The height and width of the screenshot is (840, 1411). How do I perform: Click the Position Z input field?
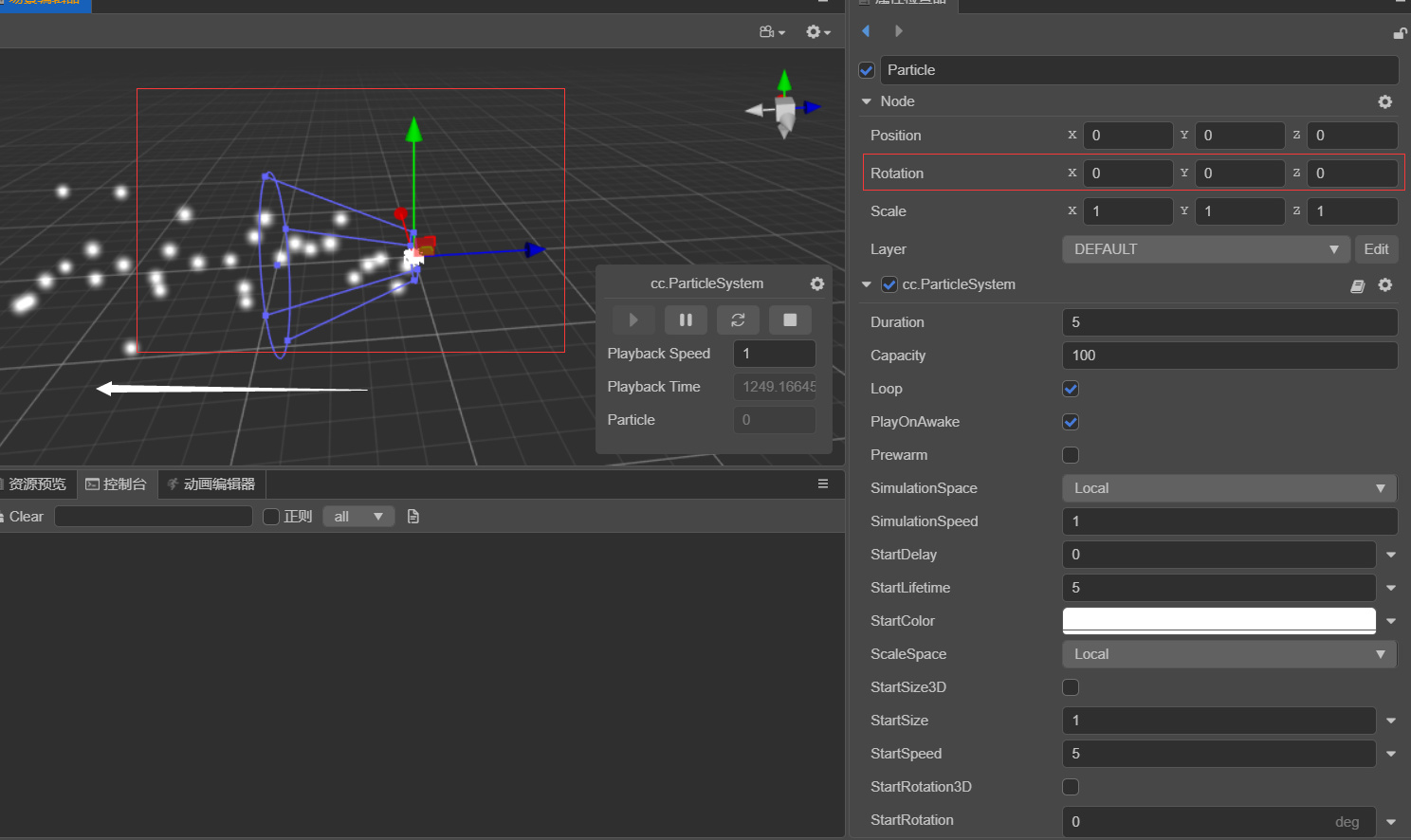point(1352,136)
